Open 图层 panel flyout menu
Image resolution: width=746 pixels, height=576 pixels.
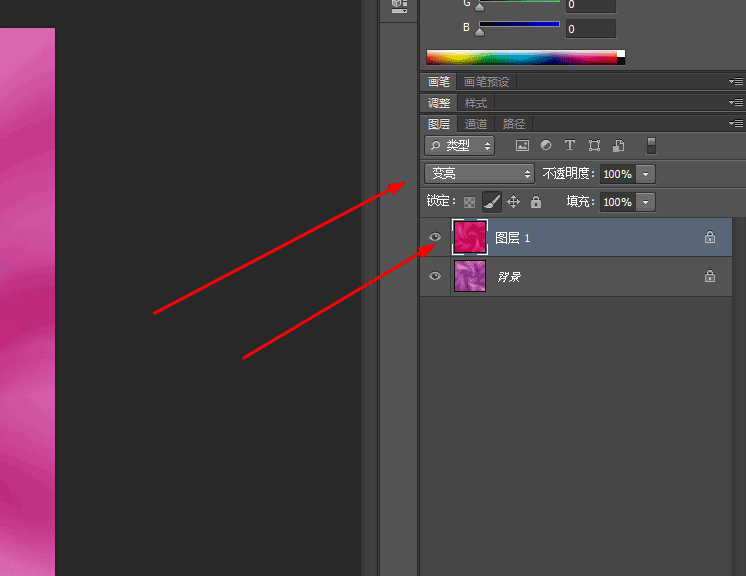click(x=736, y=123)
